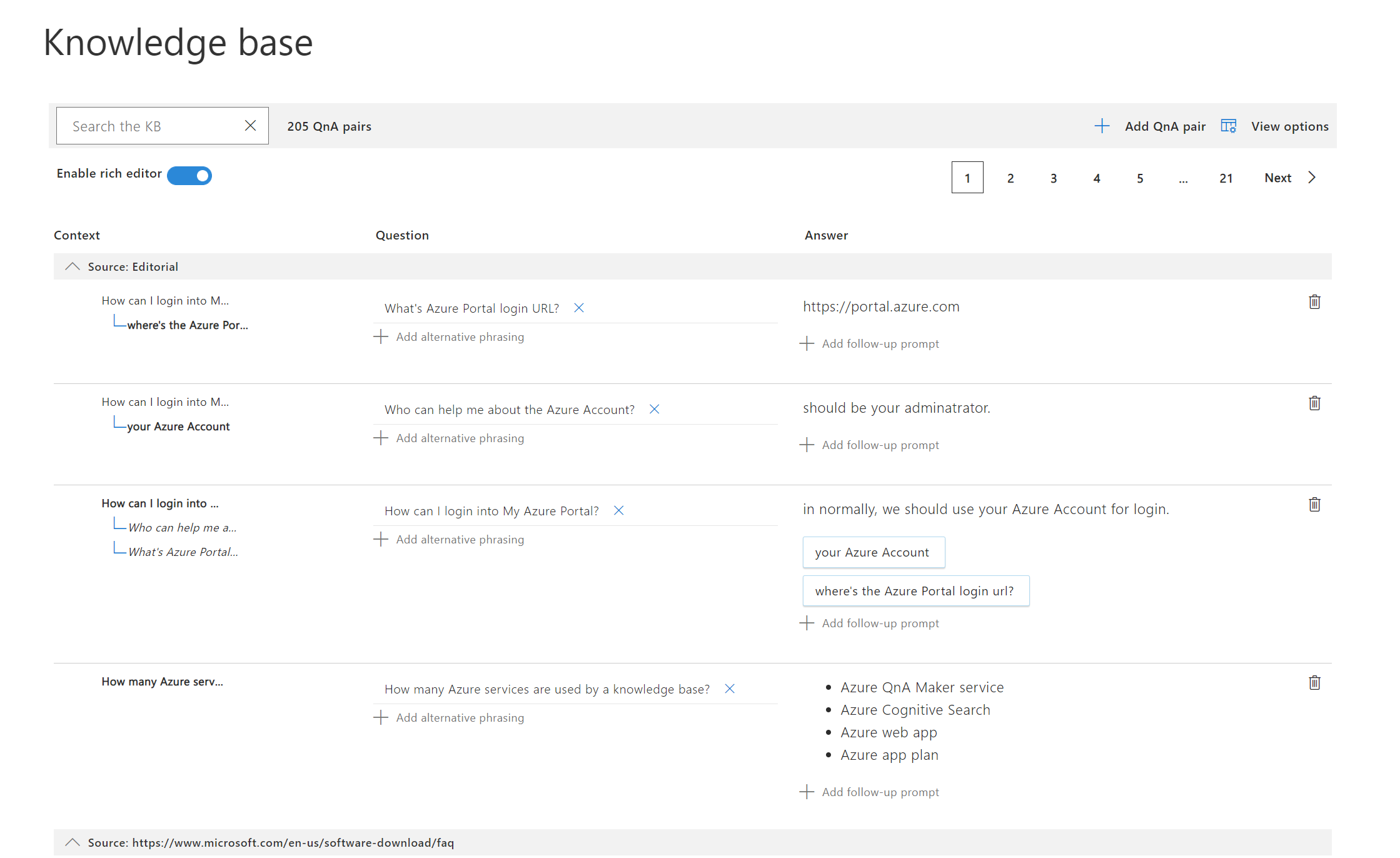The image size is (1400, 858).
Task: Add alternative phrasing to My Azure Portal question
Action: click(449, 540)
